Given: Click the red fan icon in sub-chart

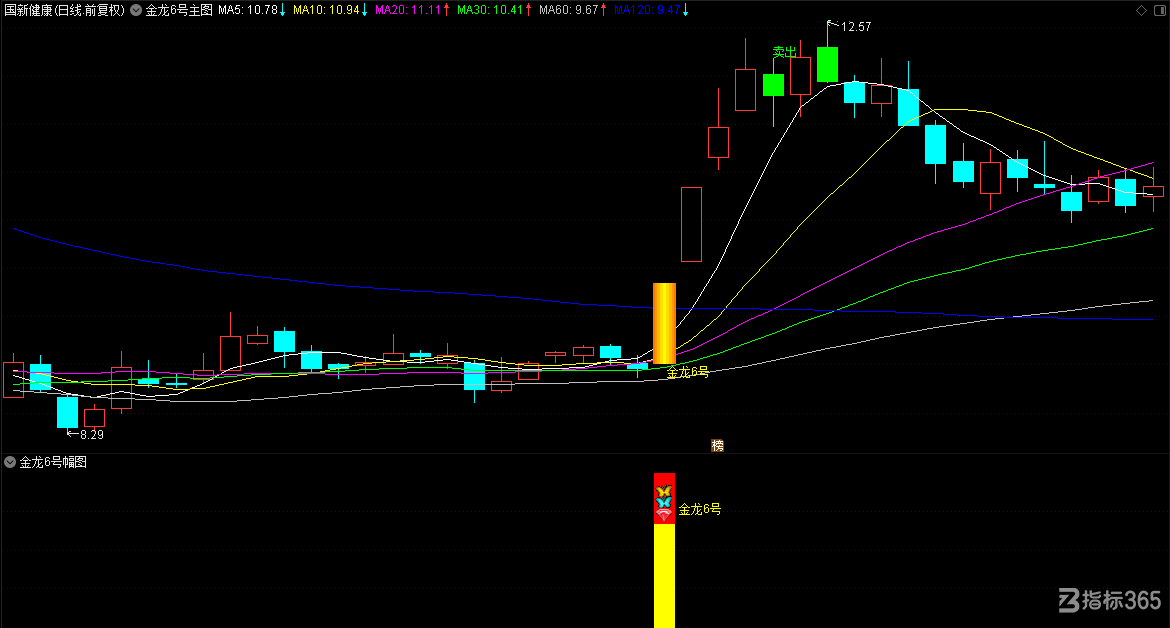Looking at the screenshot, I should click(x=664, y=515).
